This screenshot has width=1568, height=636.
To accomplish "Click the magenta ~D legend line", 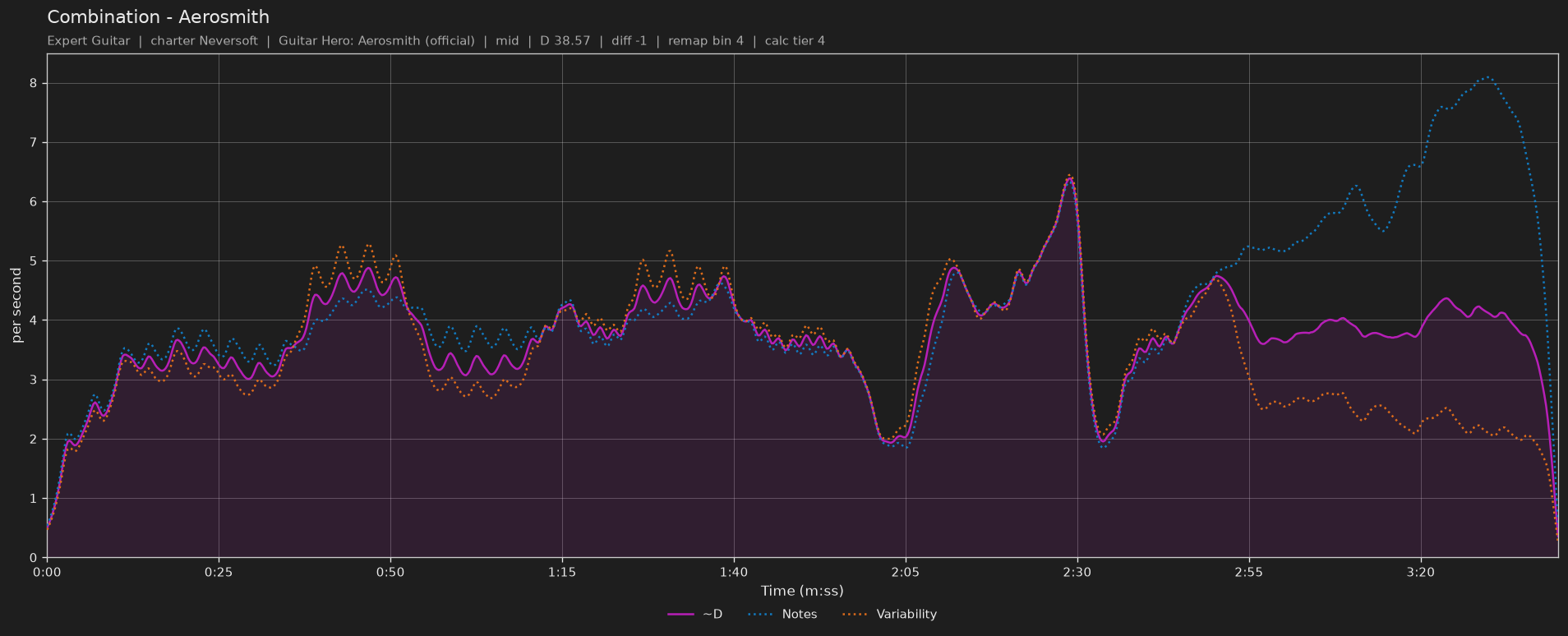I will pyautogui.click(x=681, y=615).
